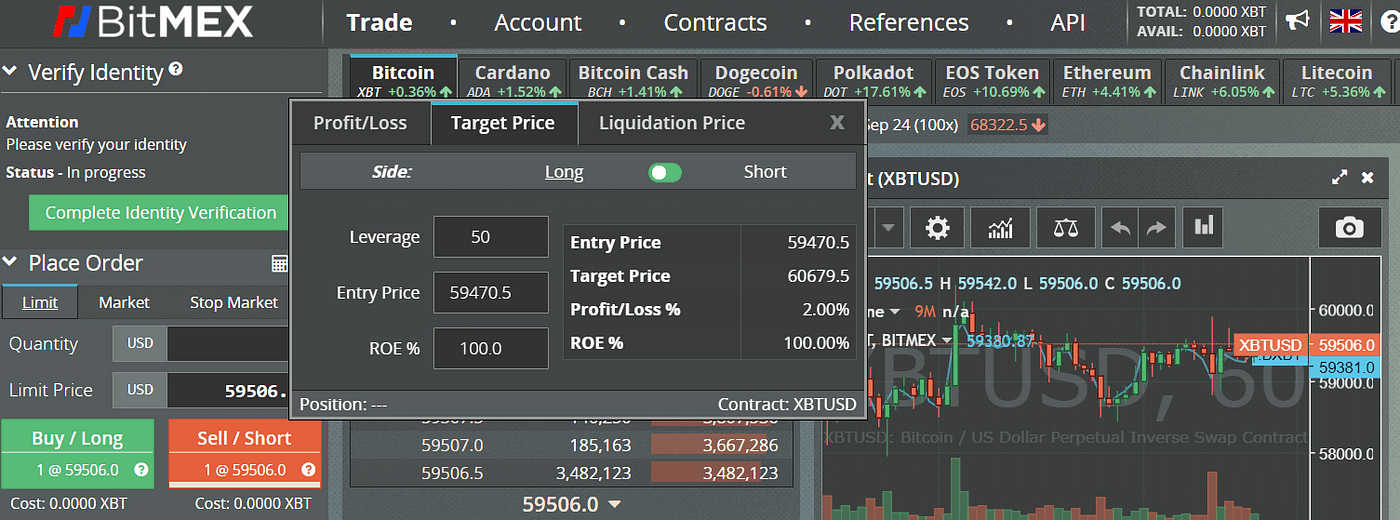Click the Quantity input field

230,343
